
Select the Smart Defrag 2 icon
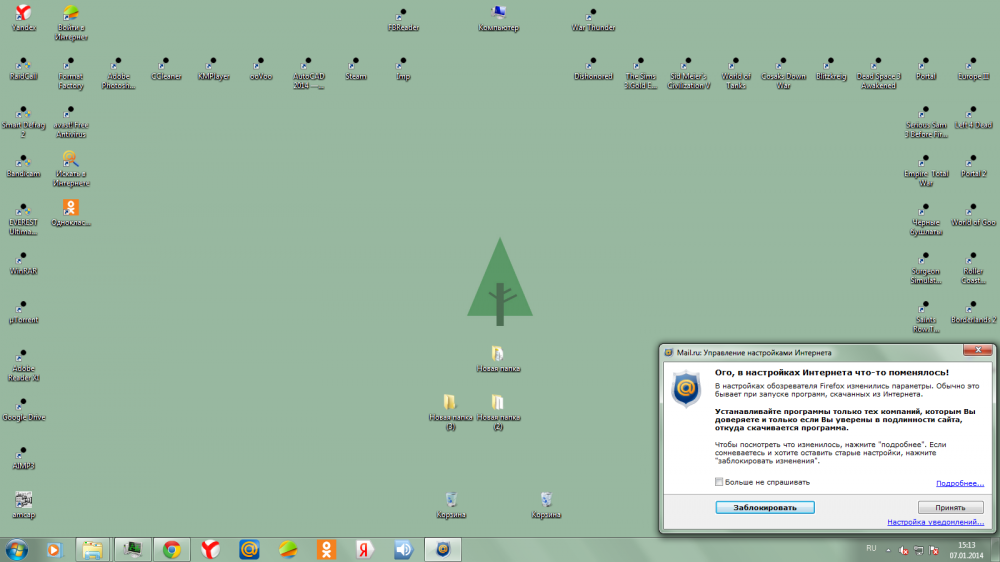point(24,121)
